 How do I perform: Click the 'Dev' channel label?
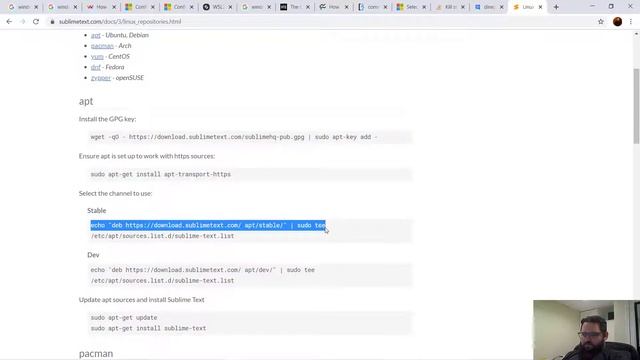tap(93, 255)
